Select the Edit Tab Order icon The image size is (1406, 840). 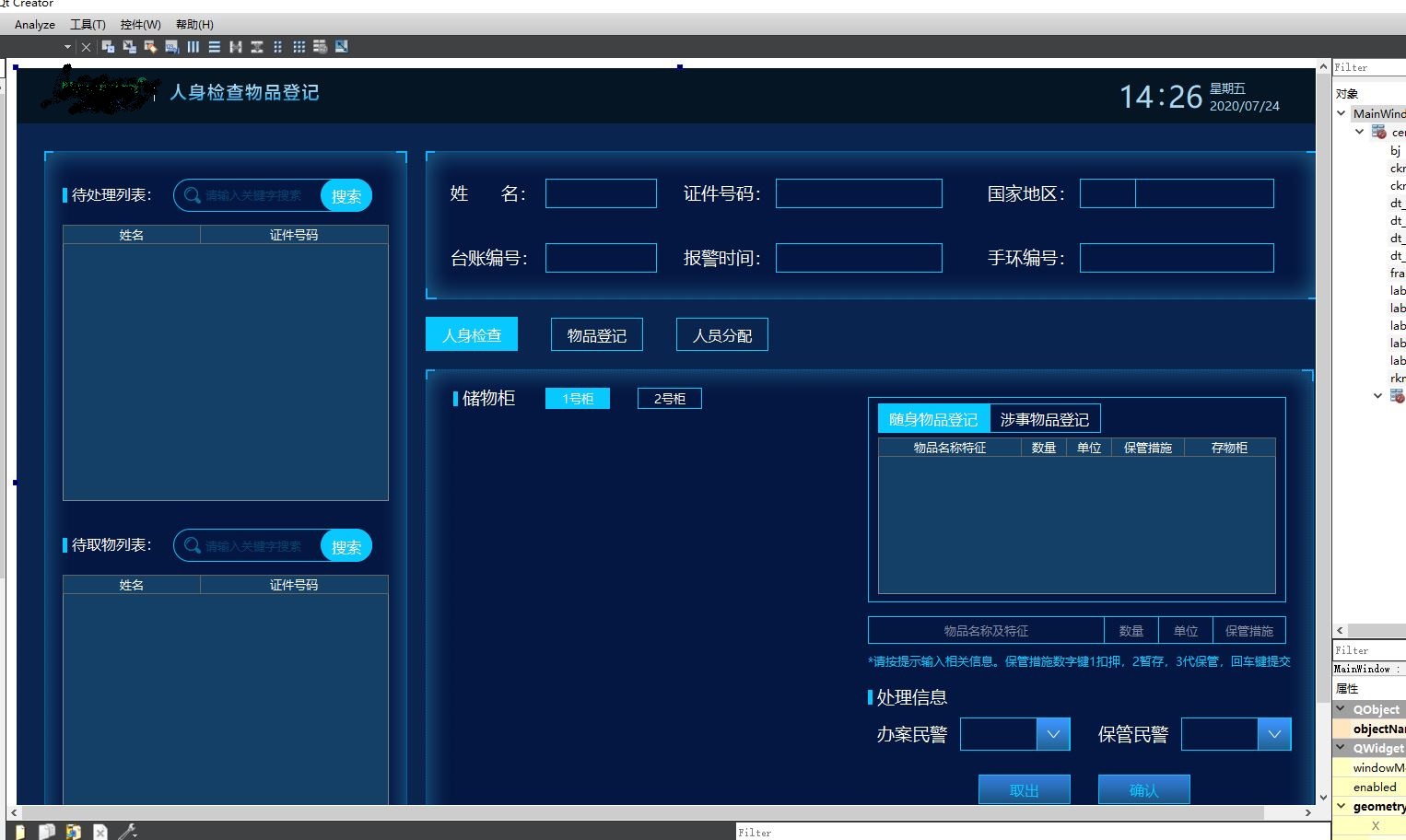click(171, 47)
